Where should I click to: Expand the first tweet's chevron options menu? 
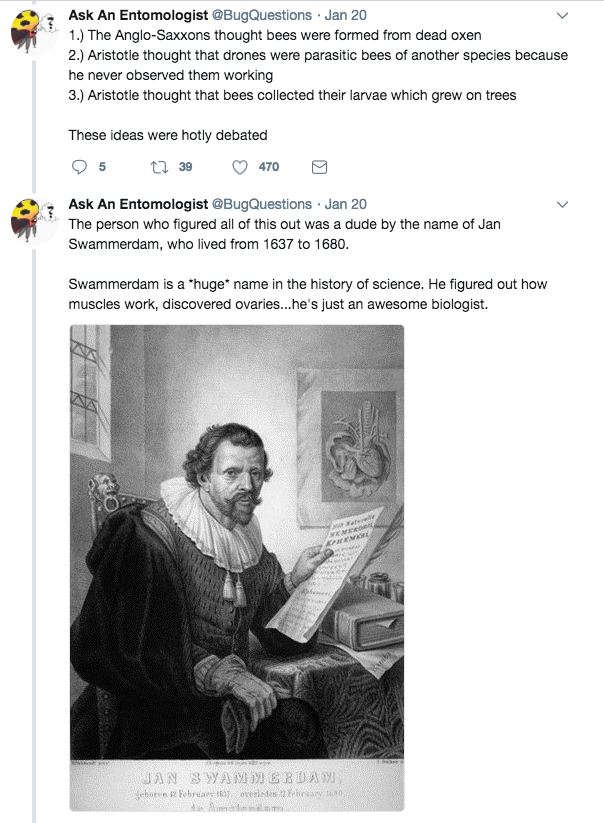click(562, 16)
